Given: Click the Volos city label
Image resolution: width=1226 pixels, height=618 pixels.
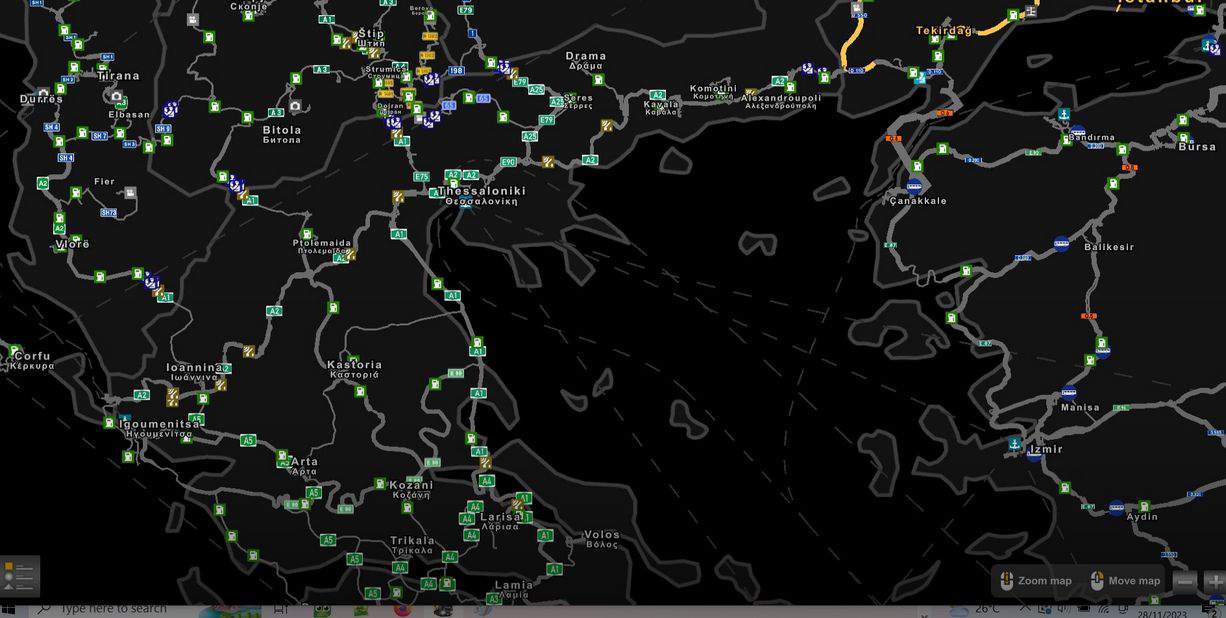Looking at the screenshot, I should pyautogui.click(x=602, y=535).
